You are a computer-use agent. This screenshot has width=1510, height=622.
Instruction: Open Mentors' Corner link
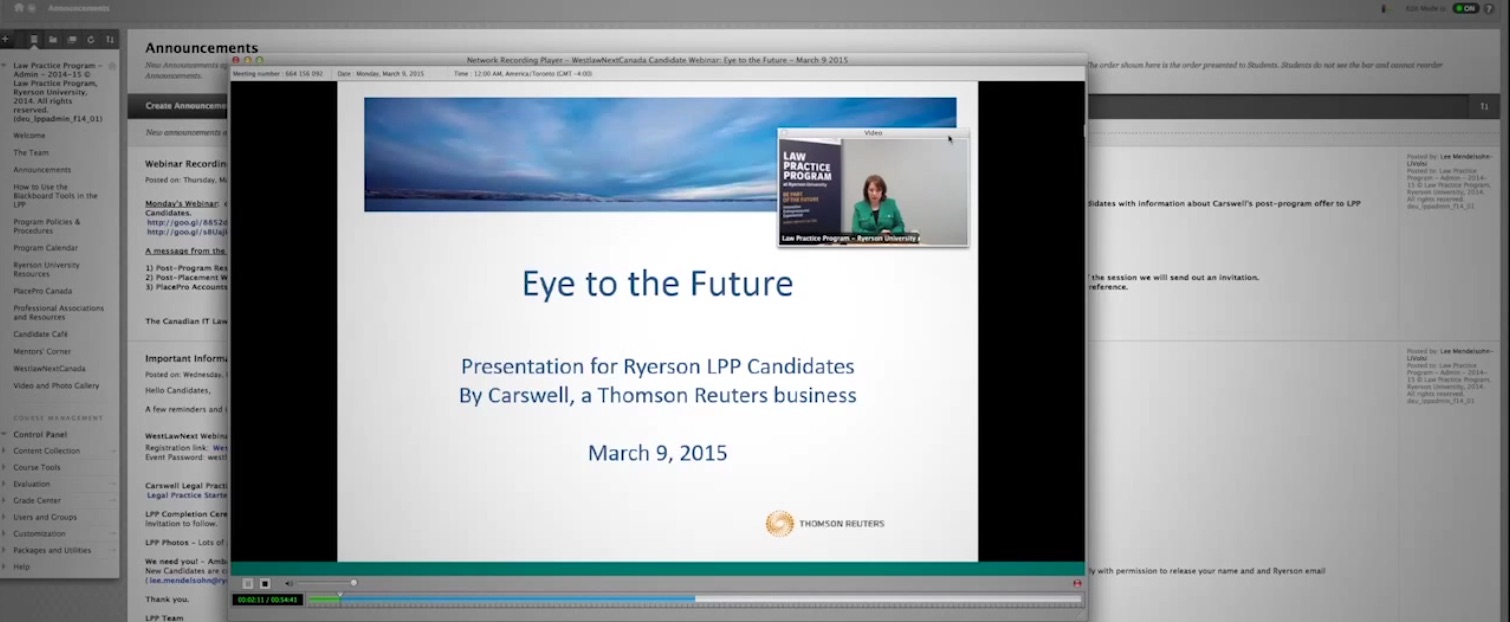click(x=42, y=351)
